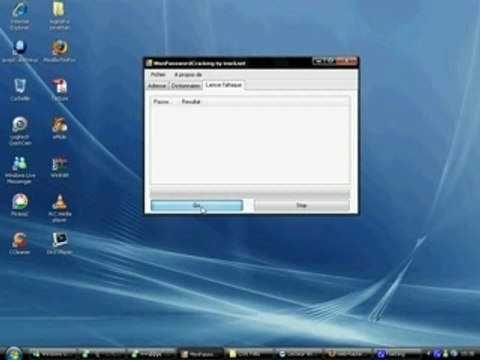The width and height of the screenshot is (480, 360).
Task: Open the folder icon beside Internet Explorer
Action: (x=59, y=15)
